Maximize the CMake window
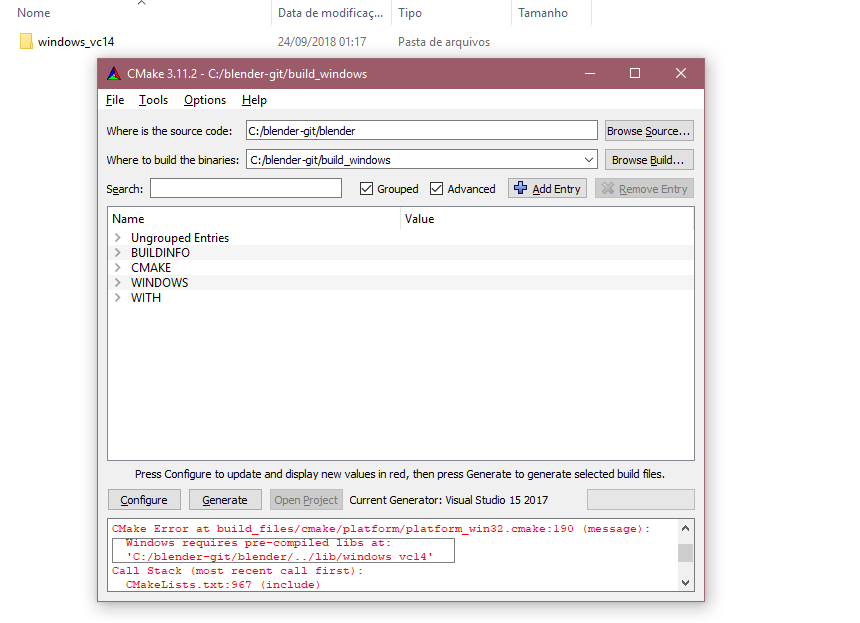The width and height of the screenshot is (860, 623). [635, 73]
